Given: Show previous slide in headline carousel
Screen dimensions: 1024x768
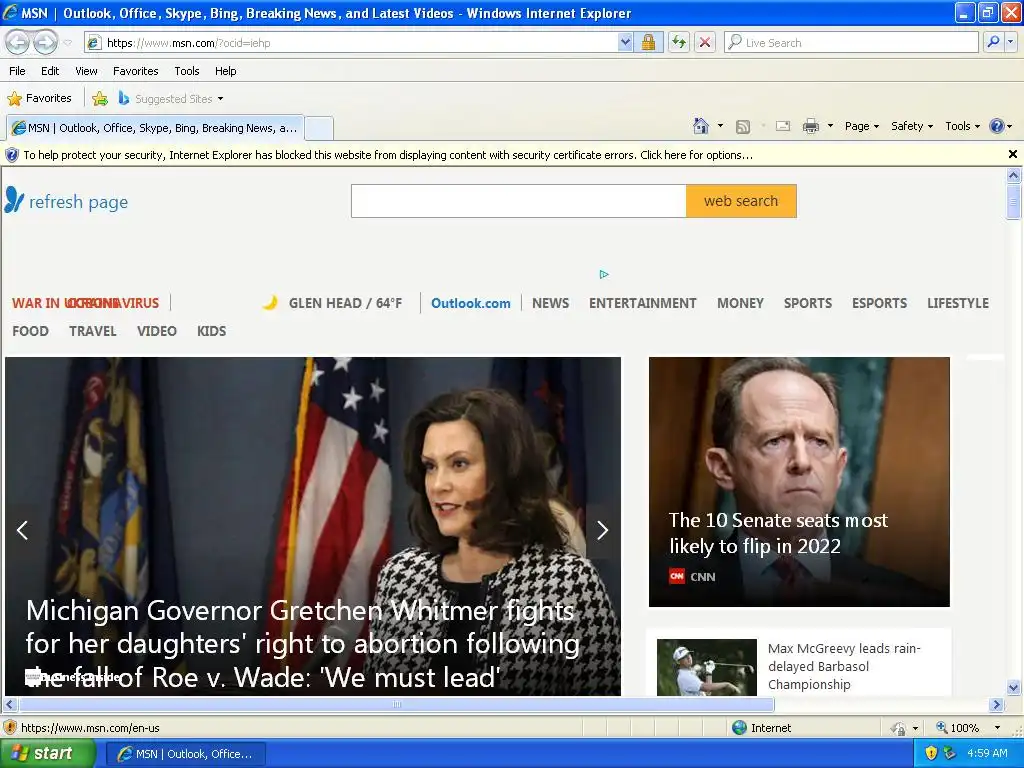Looking at the screenshot, I should [22, 530].
